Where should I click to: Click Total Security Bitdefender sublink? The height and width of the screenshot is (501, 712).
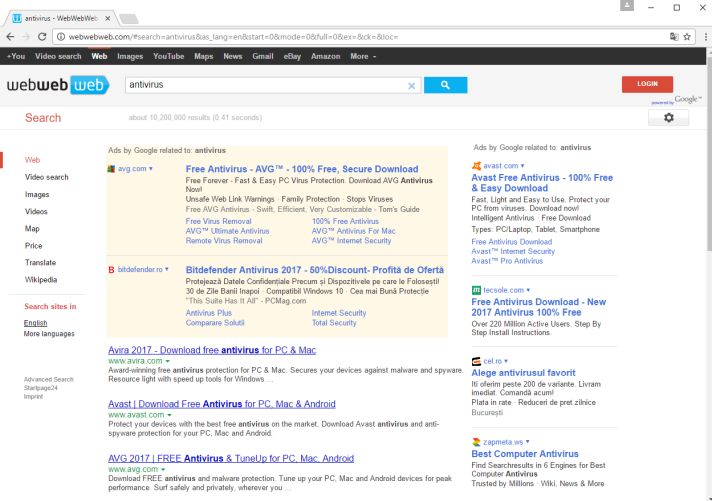[x=334, y=323]
